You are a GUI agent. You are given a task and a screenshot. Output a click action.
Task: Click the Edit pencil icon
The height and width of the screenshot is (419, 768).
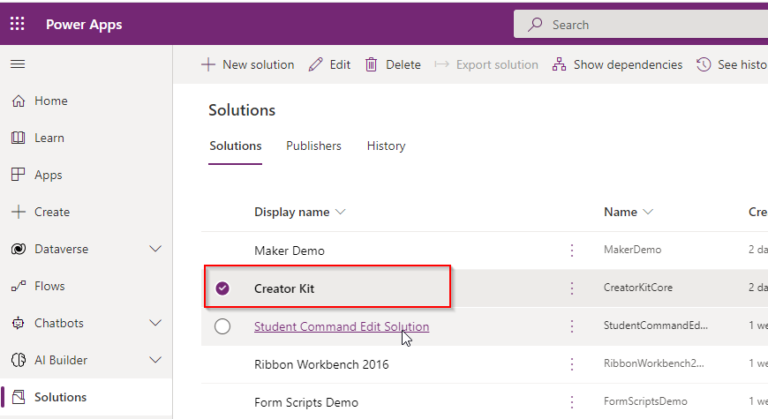(315, 65)
